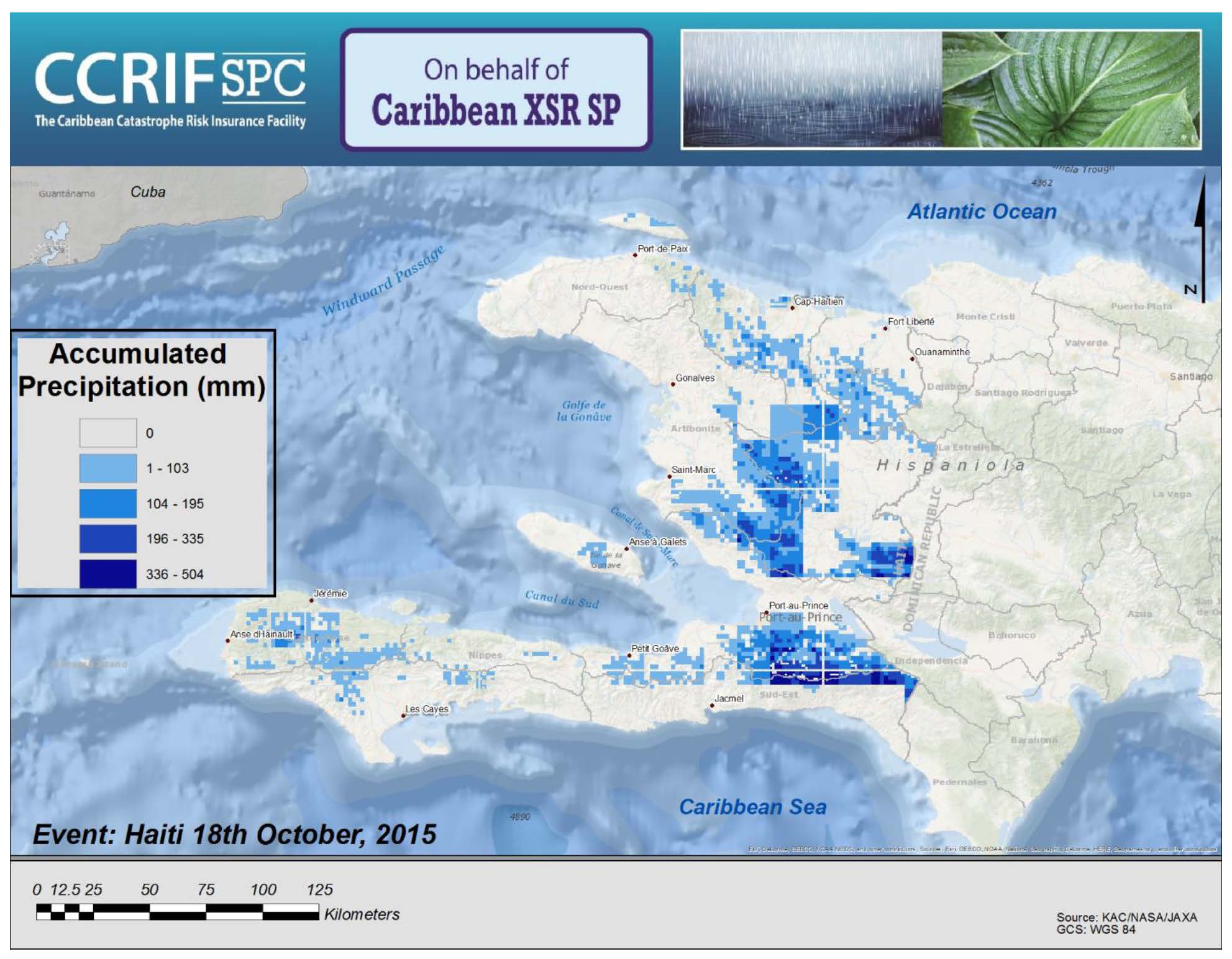Click the 'Jérémie' city label

[x=330, y=593]
